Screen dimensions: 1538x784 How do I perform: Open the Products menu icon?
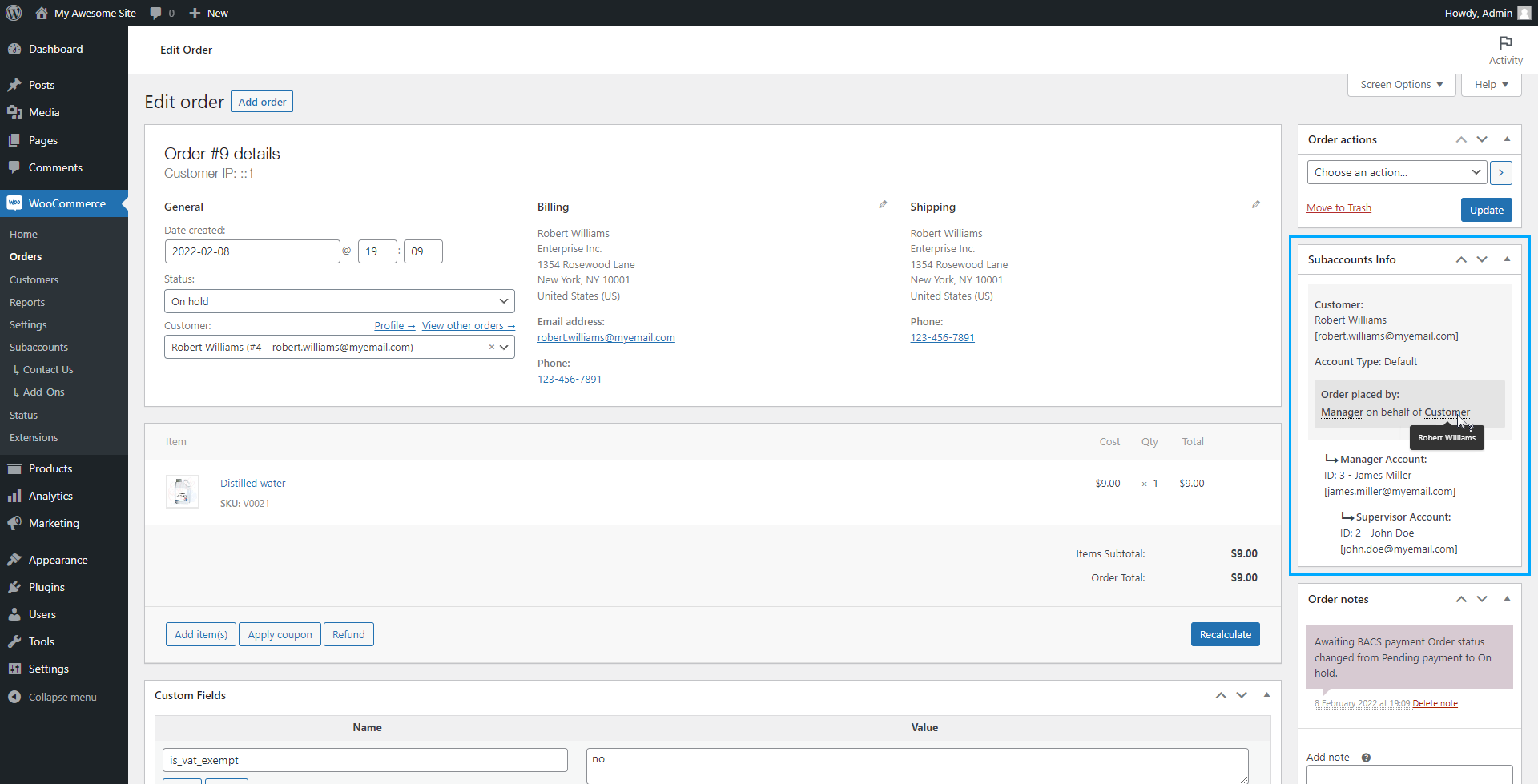click(14, 468)
